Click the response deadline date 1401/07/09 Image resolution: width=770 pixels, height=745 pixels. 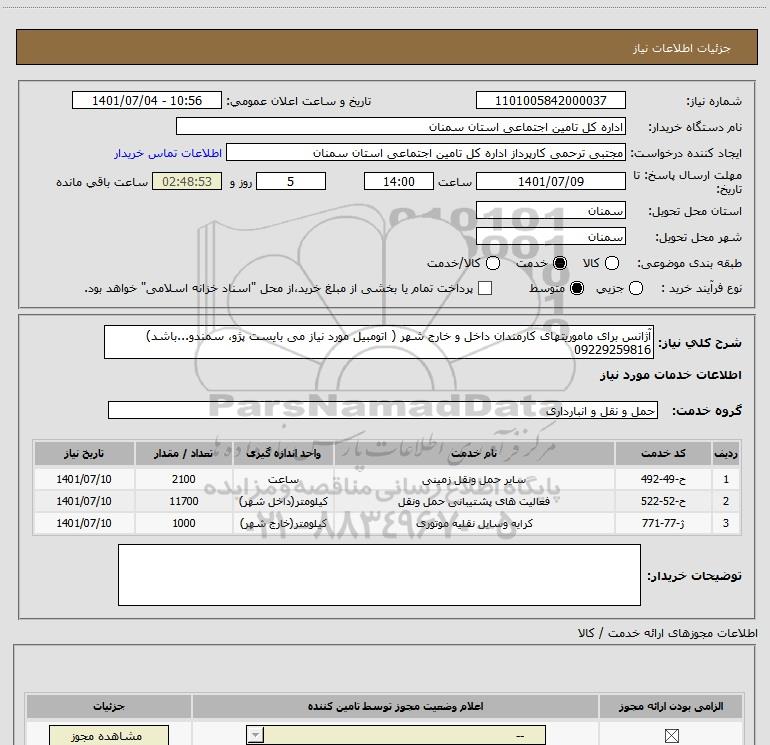[x=550, y=181]
